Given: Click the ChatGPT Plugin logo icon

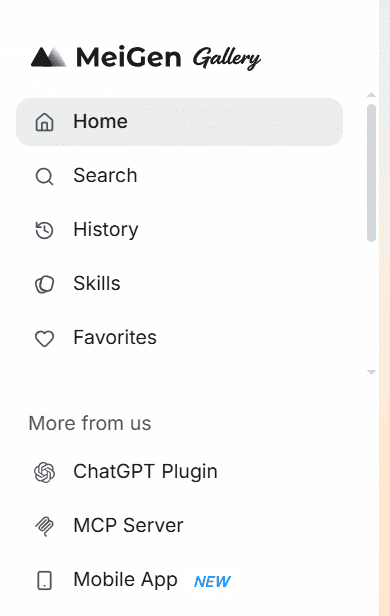Looking at the screenshot, I should click(44, 472).
